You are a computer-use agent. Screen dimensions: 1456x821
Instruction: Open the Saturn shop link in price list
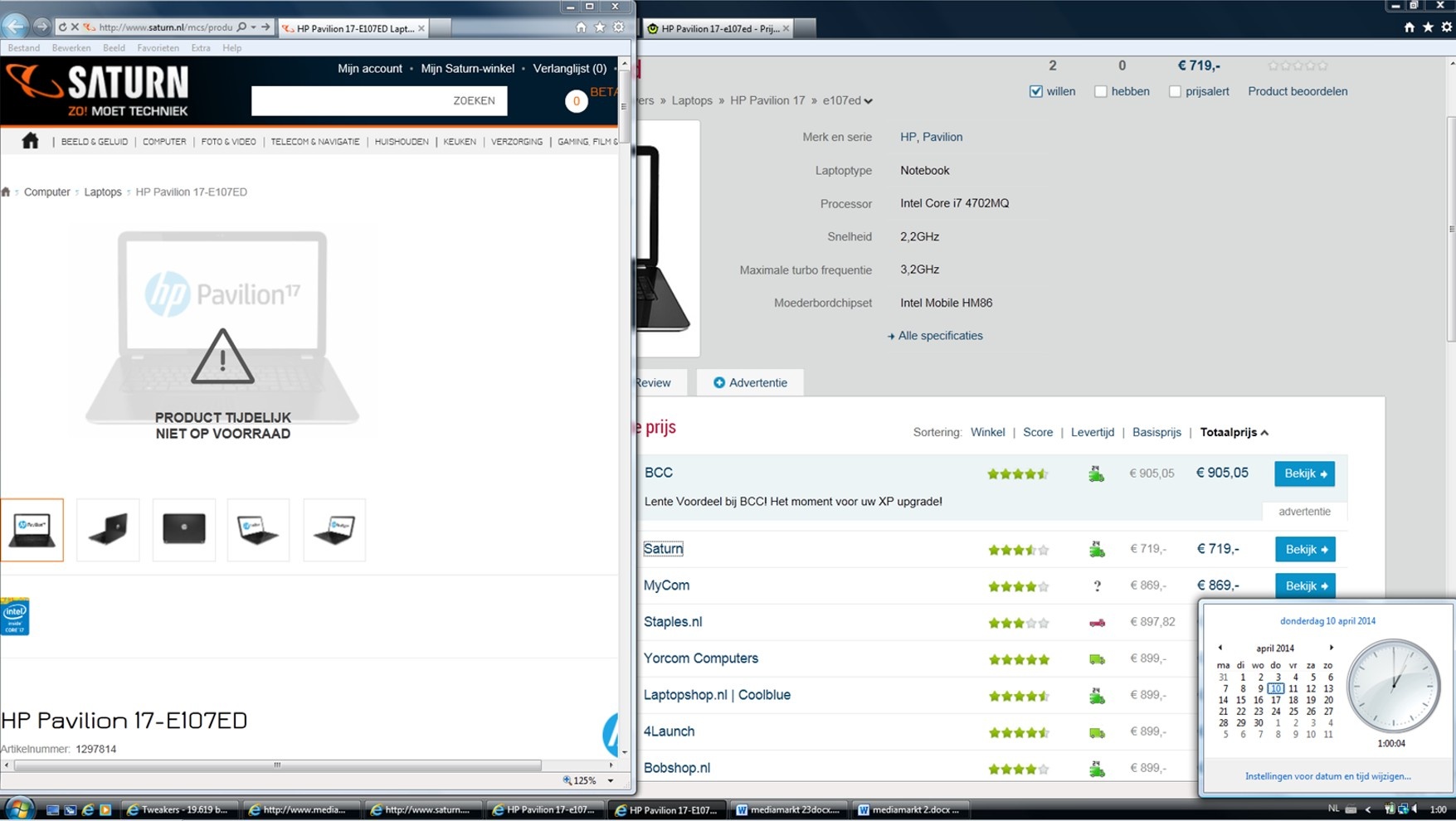pos(663,548)
